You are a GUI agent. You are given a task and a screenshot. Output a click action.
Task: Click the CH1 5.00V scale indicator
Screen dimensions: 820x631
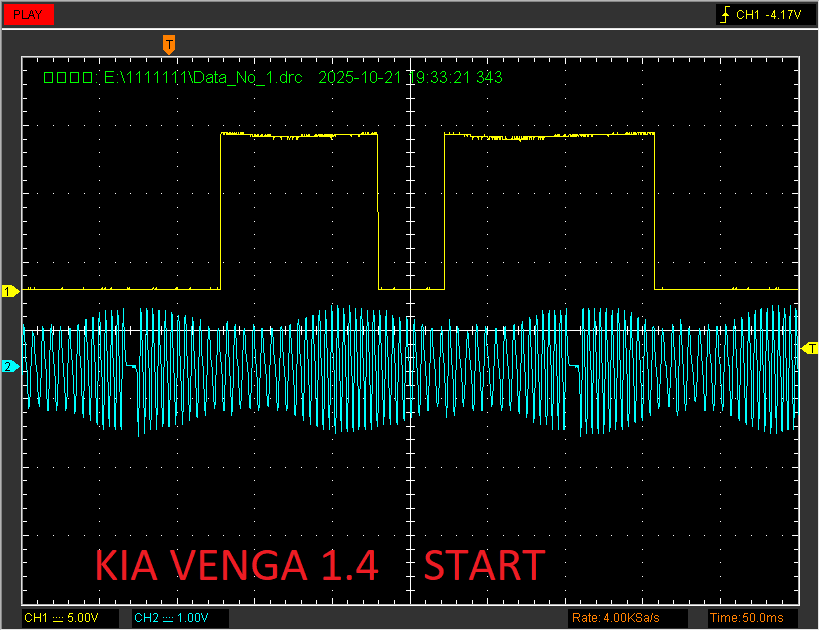pos(68,617)
